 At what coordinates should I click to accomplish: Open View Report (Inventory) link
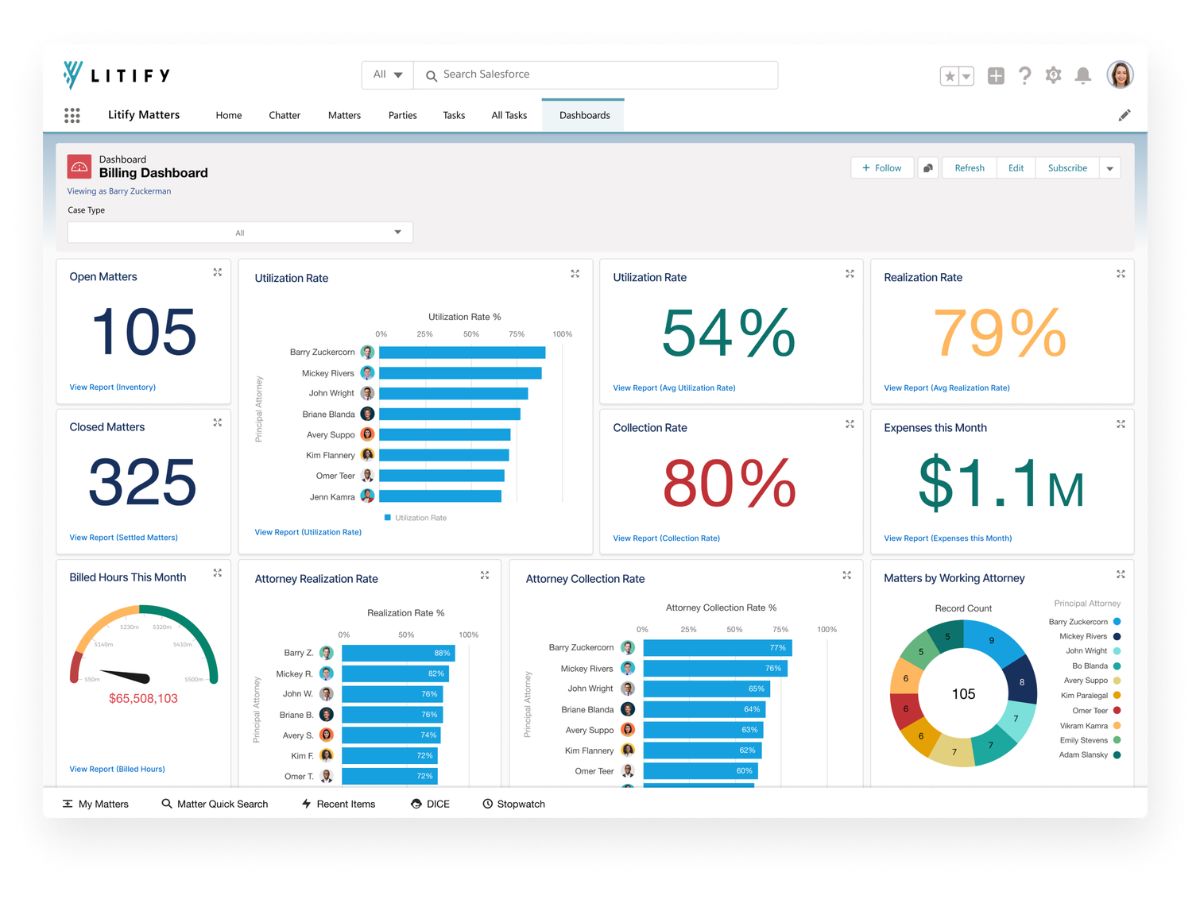(x=112, y=387)
